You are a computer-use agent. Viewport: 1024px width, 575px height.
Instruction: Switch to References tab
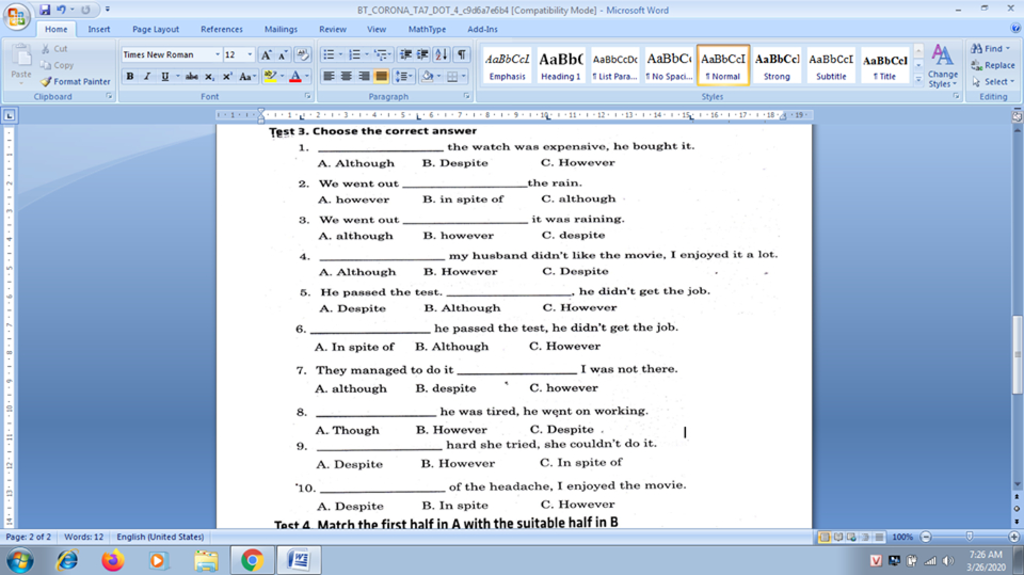221,29
